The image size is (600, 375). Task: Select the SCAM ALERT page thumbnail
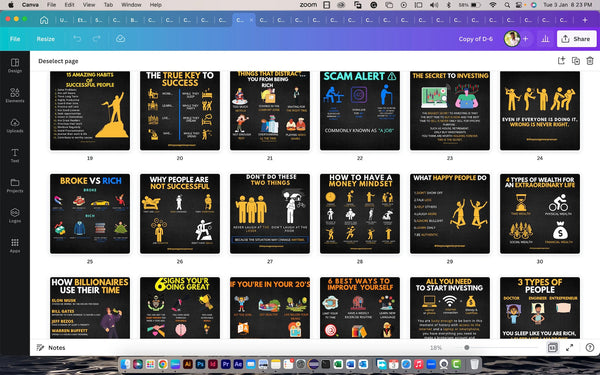(360, 110)
